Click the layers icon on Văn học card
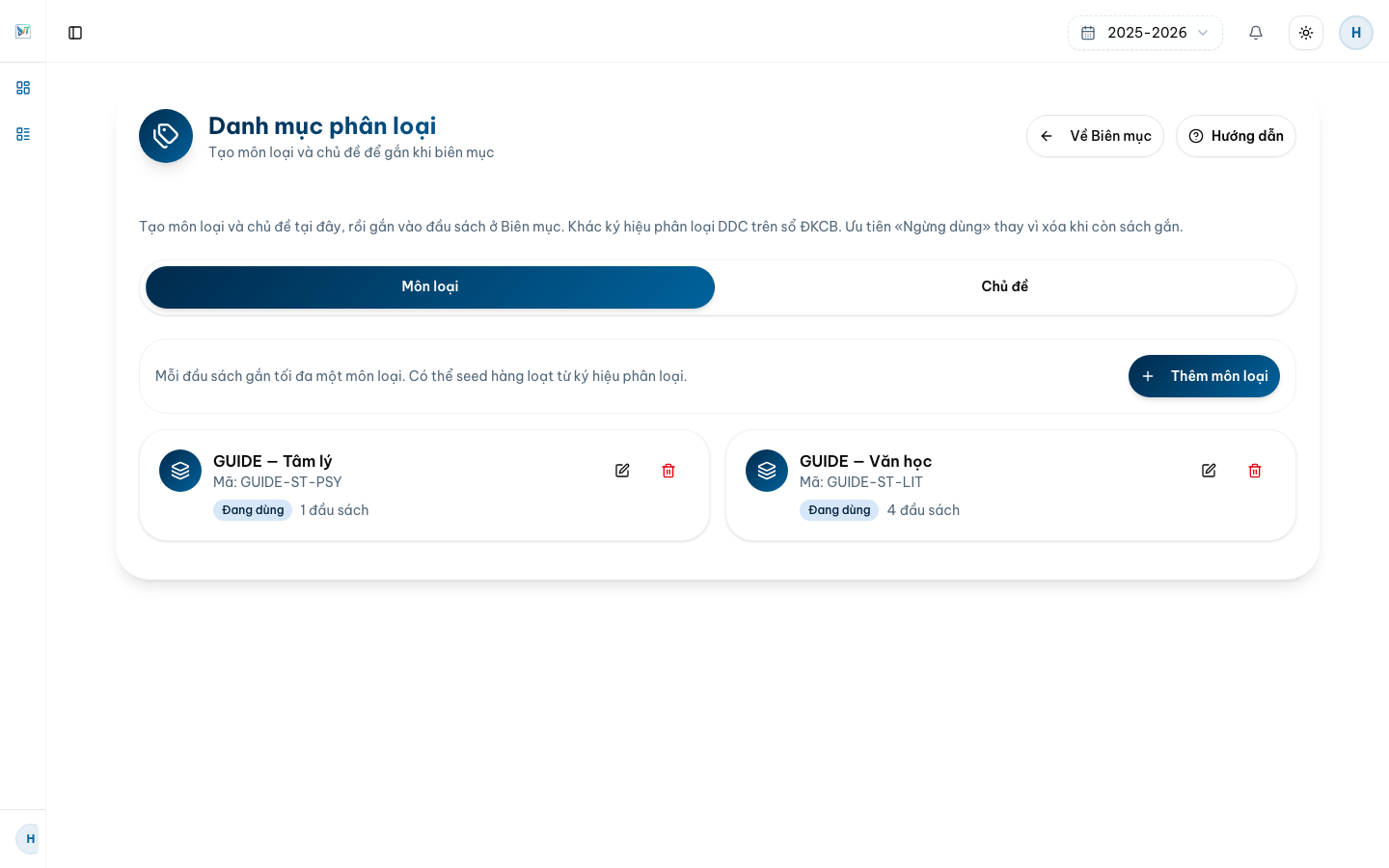Screen dimensions: 1389x868 point(767,471)
